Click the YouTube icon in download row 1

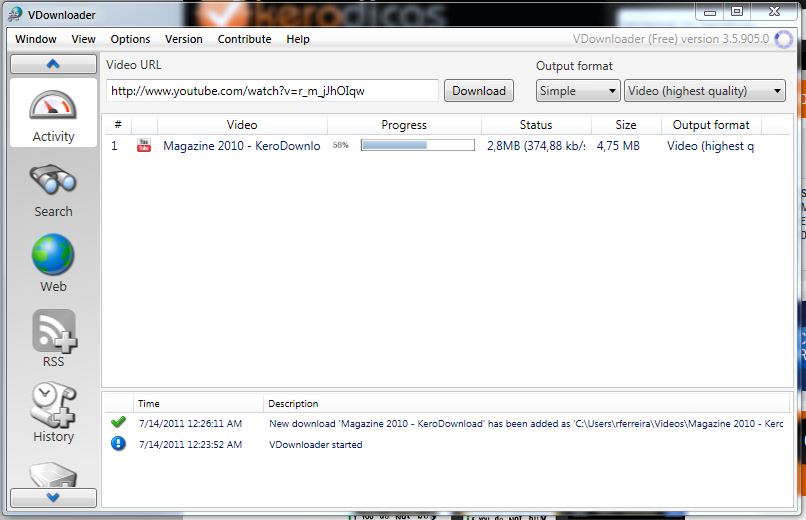coord(144,145)
